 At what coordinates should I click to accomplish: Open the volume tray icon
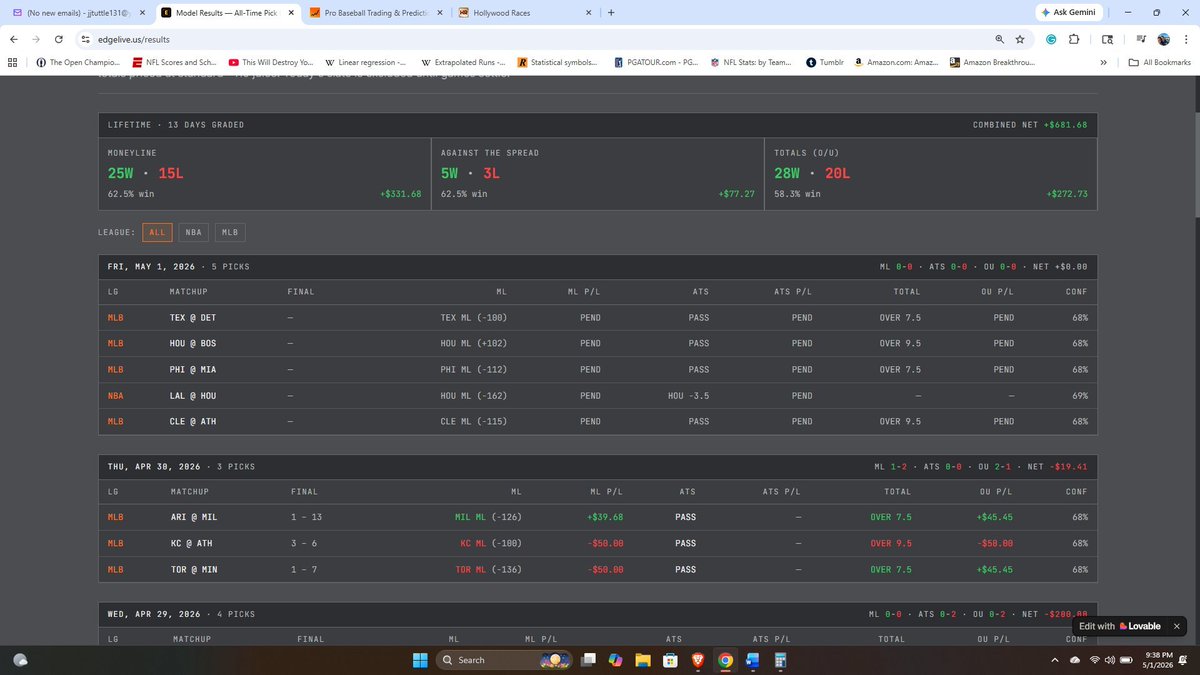click(x=1110, y=660)
